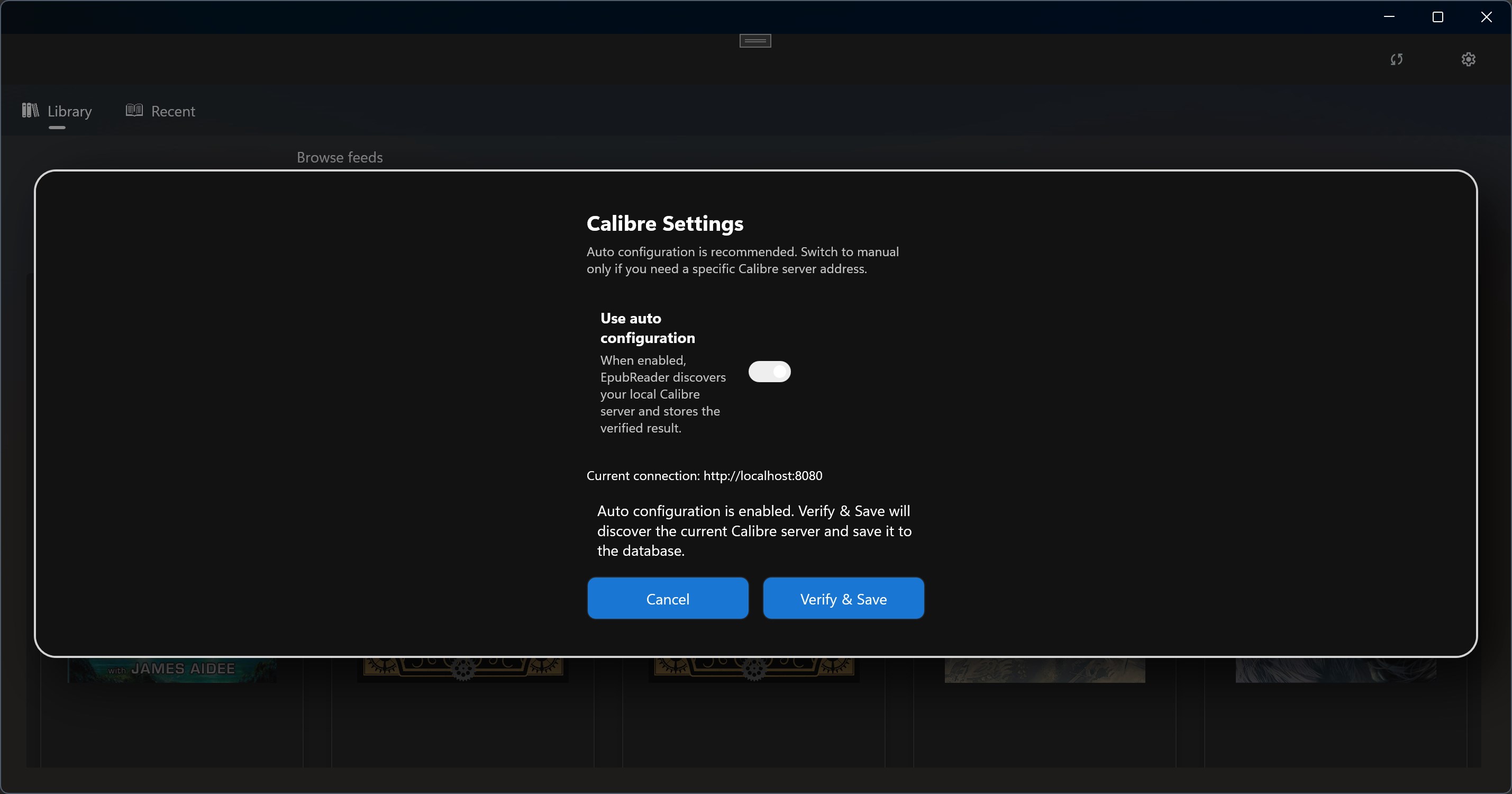Select the JAMES AIDEE book cover
The image size is (1512, 794).
(x=172, y=670)
